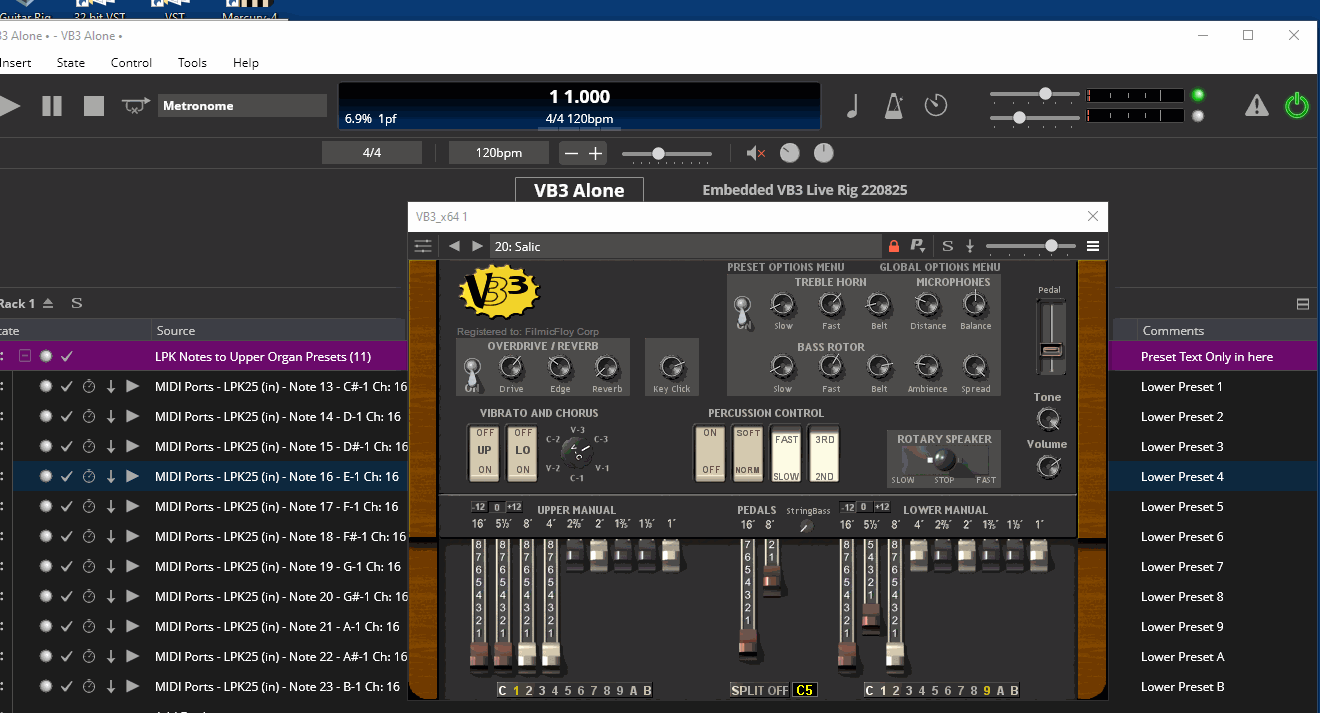Toggle the checkmark on the Note 16 binding row
Screen dimensions: 1320x713
(x=67, y=477)
